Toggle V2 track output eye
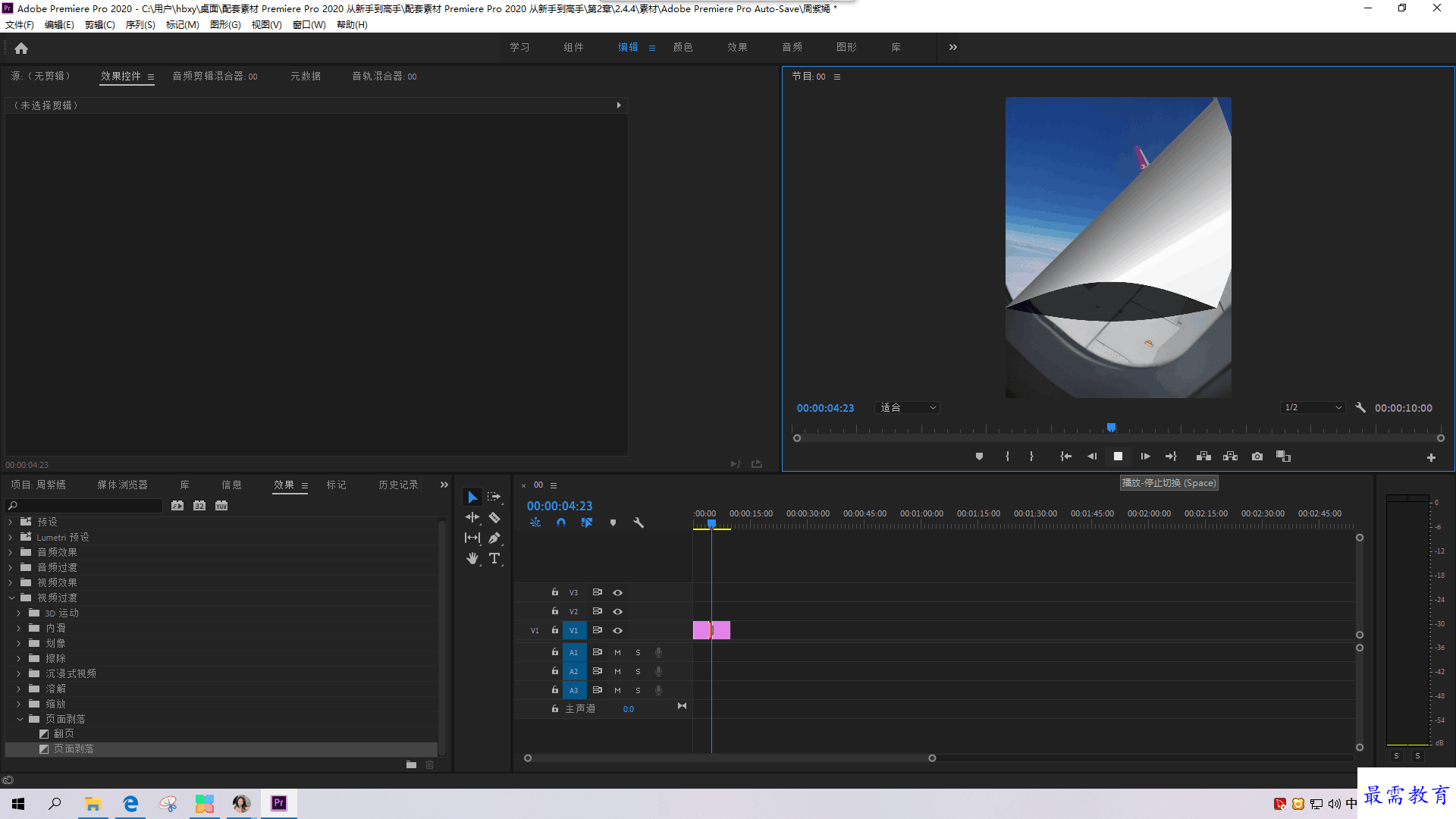The height and width of the screenshot is (819, 1456). [617, 611]
